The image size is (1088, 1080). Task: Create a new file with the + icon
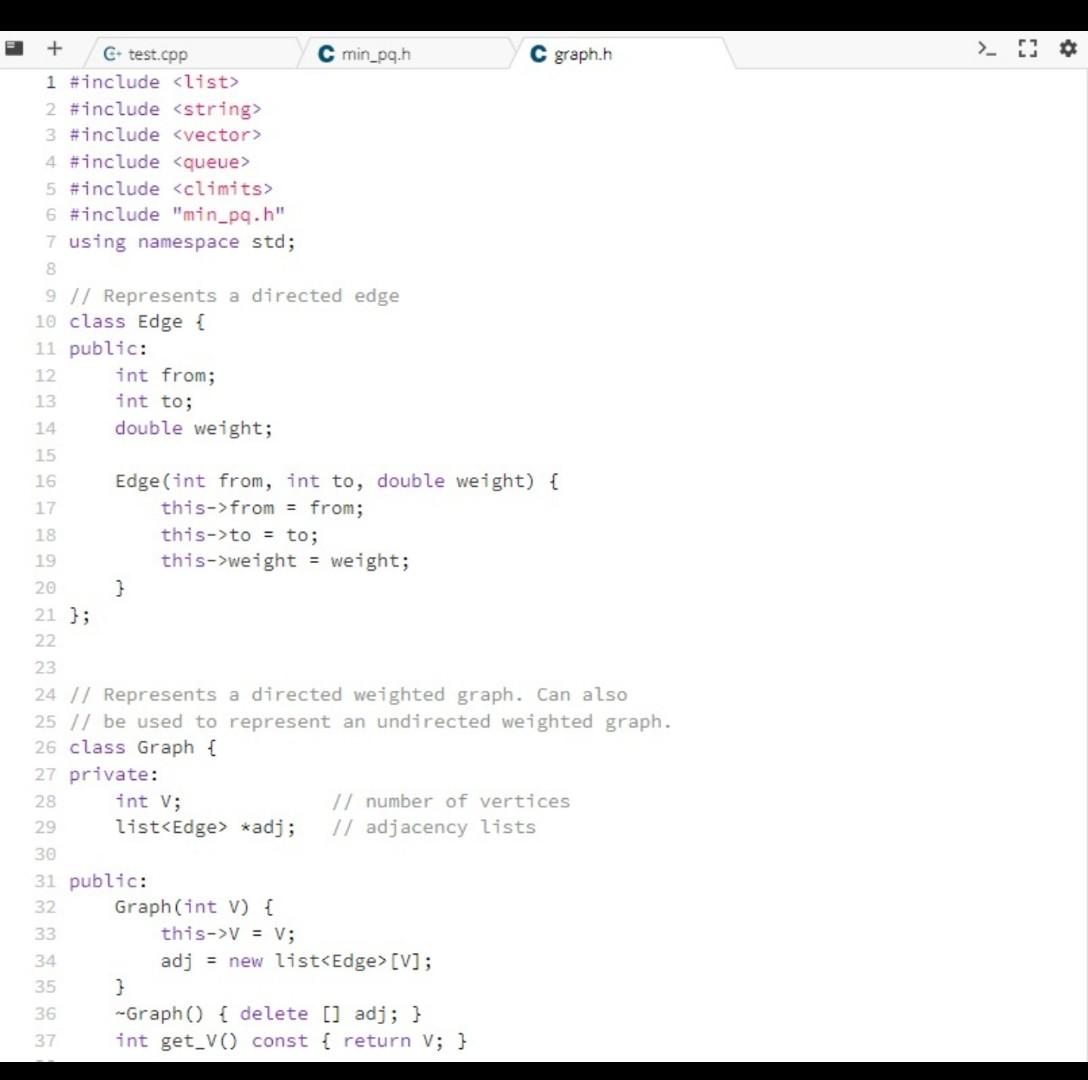tap(55, 47)
